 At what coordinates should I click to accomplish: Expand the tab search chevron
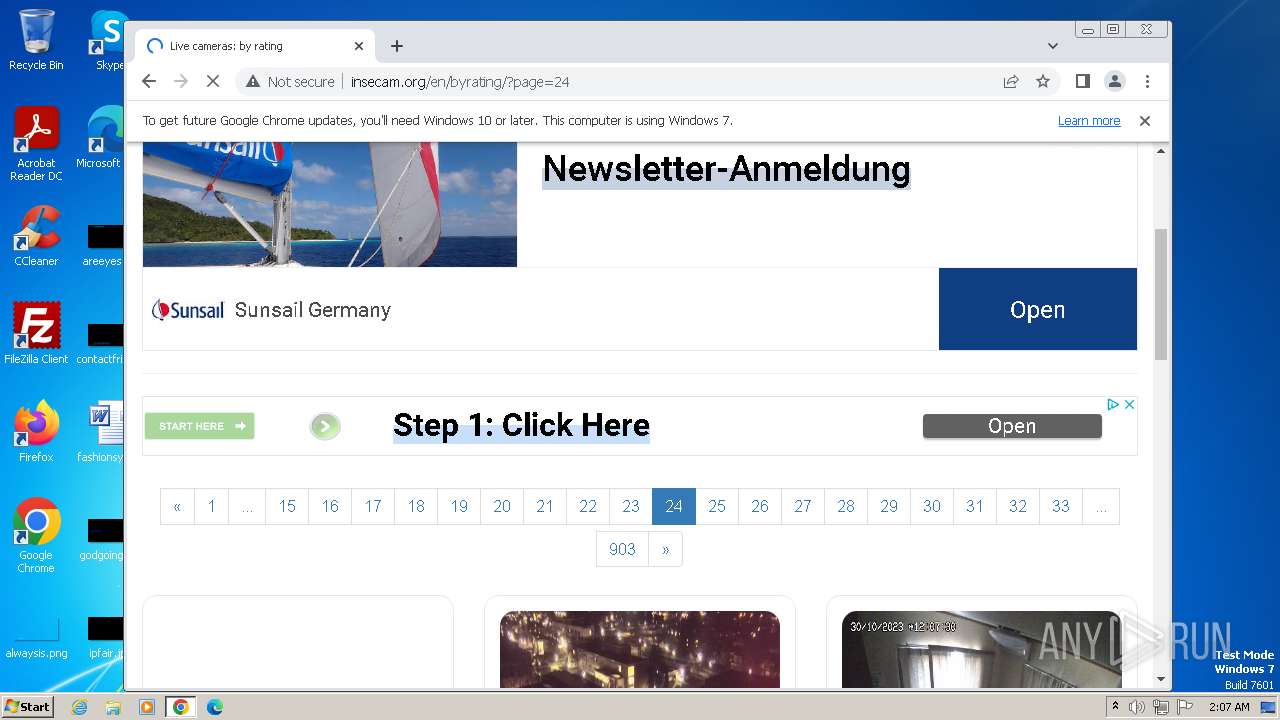pyautogui.click(x=1052, y=46)
